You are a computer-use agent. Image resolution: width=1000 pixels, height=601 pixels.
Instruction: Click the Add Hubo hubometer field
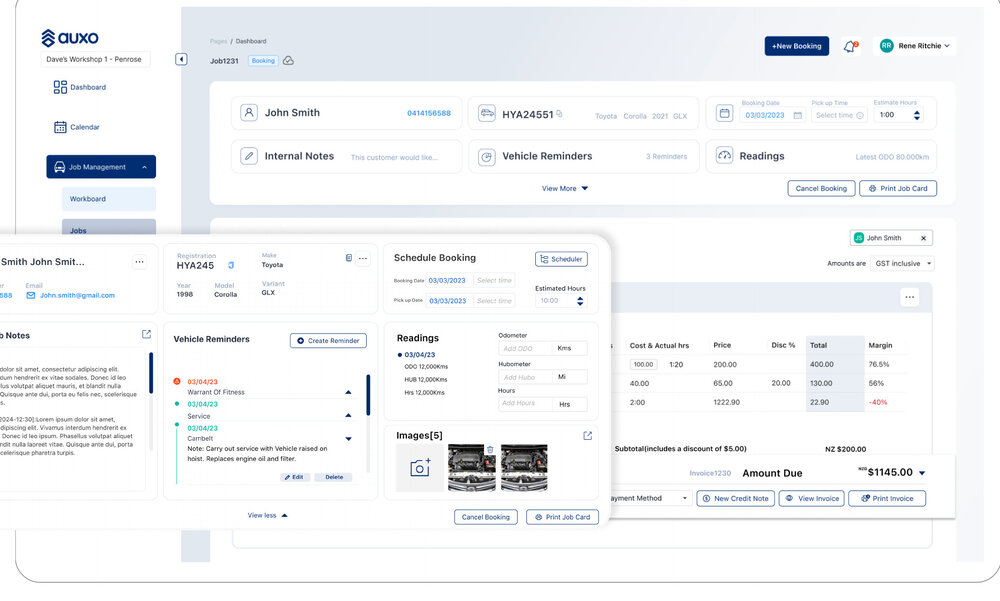click(x=526, y=377)
